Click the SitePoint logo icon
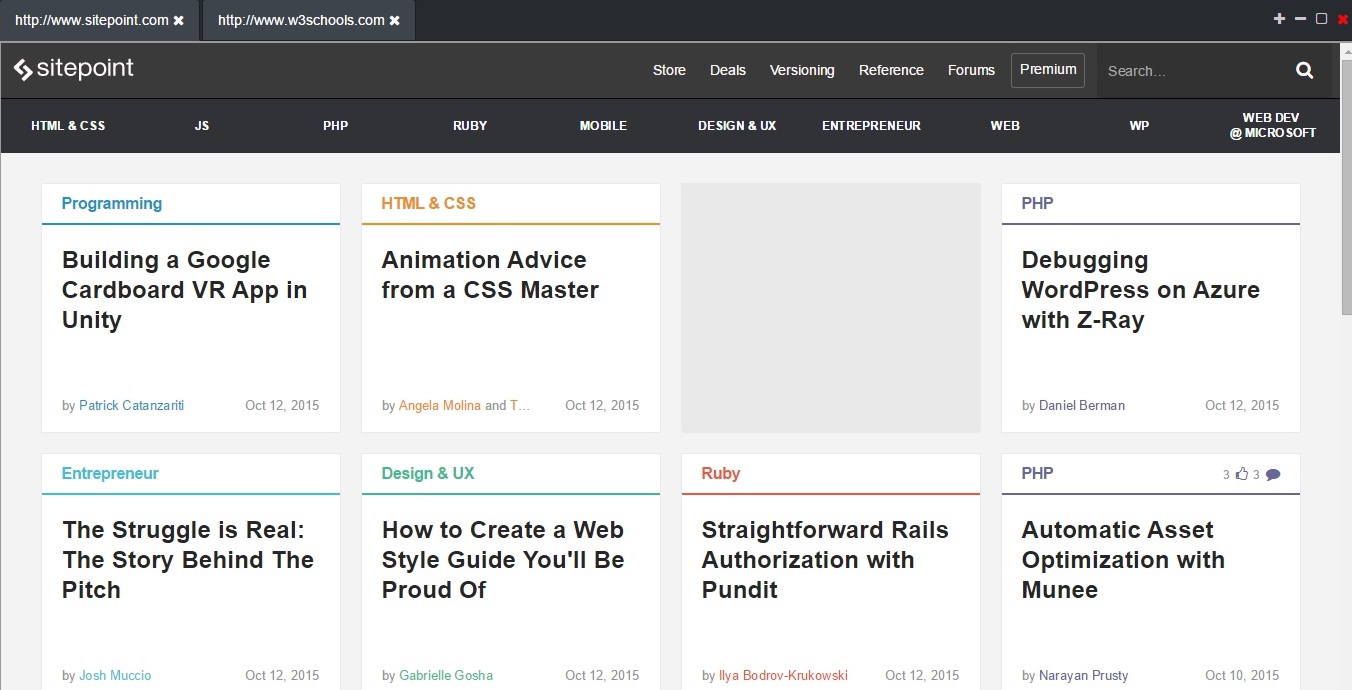Image resolution: width=1352 pixels, height=690 pixels. 24,68
